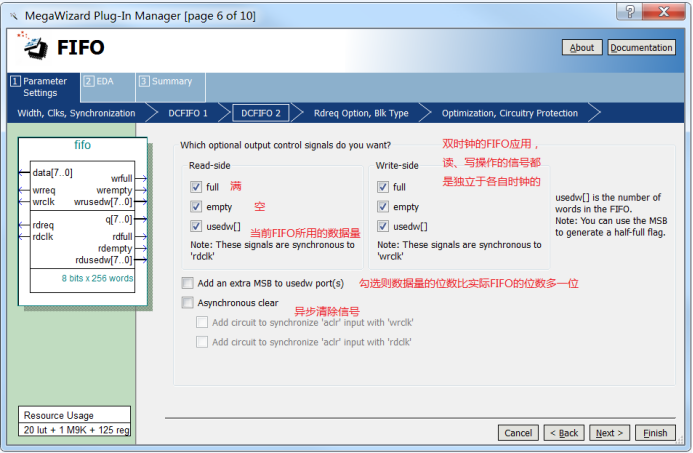Toggle the Read-side usedw[] checkbox
The width and height of the screenshot is (693, 453).
click(196, 226)
